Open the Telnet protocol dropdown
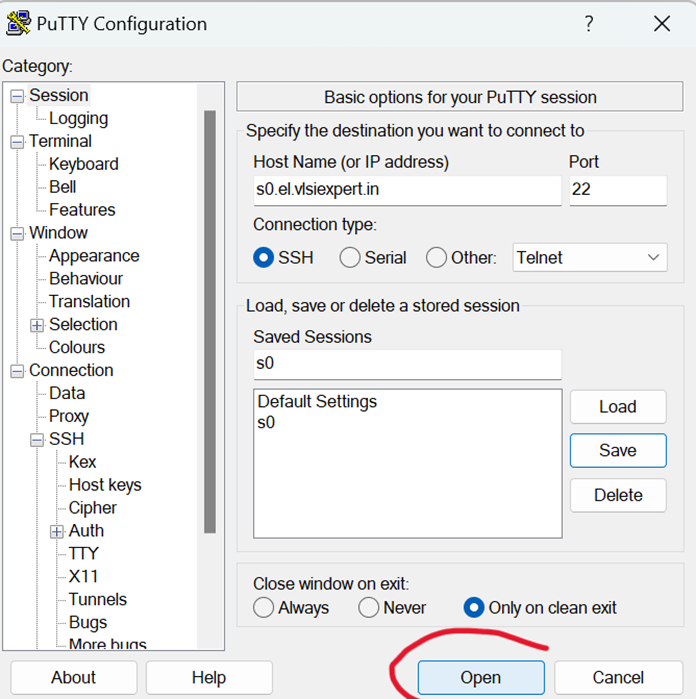 coord(590,258)
